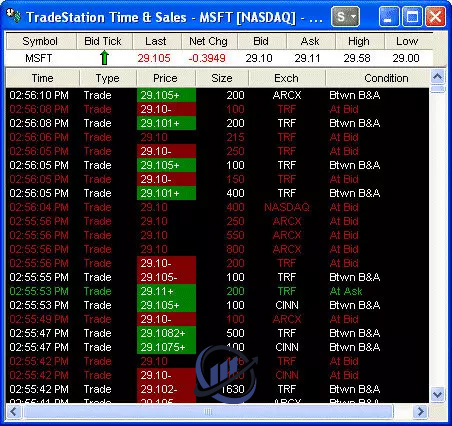Click the At Ask condition cell

pyautogui.click(x=346, y=291)
